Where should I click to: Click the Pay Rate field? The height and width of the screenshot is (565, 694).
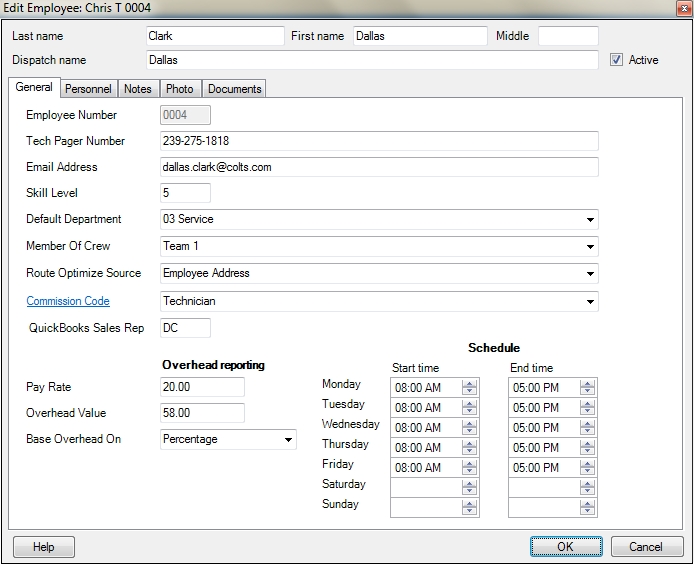tap(202, 387)
